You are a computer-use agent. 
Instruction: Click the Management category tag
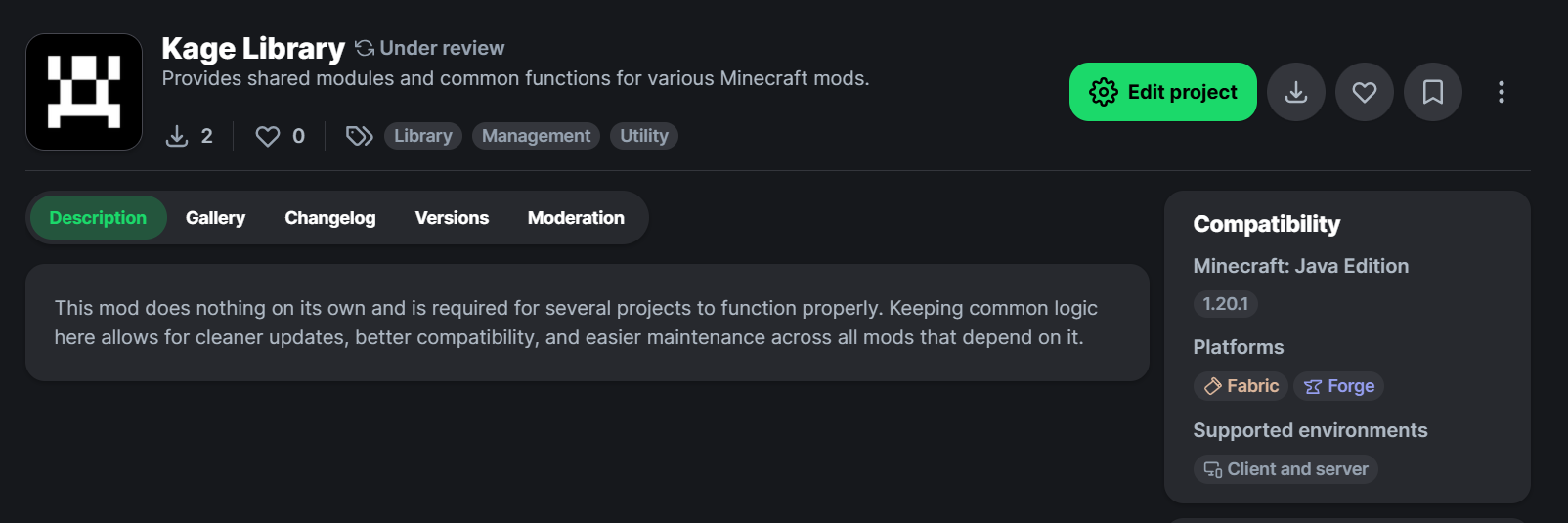[536, 136]
